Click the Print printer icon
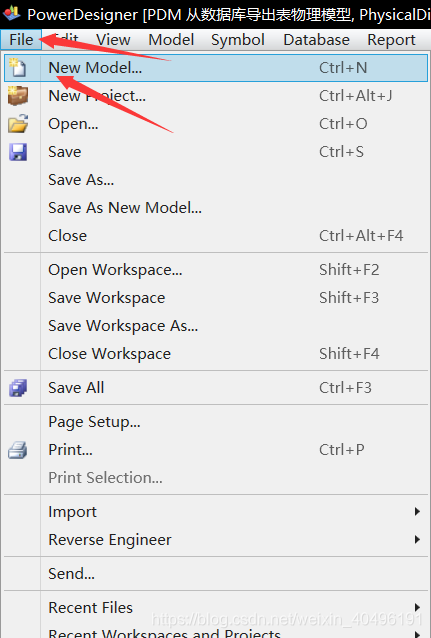Viewport: 431px width, 638px height. tap(18, 450)
